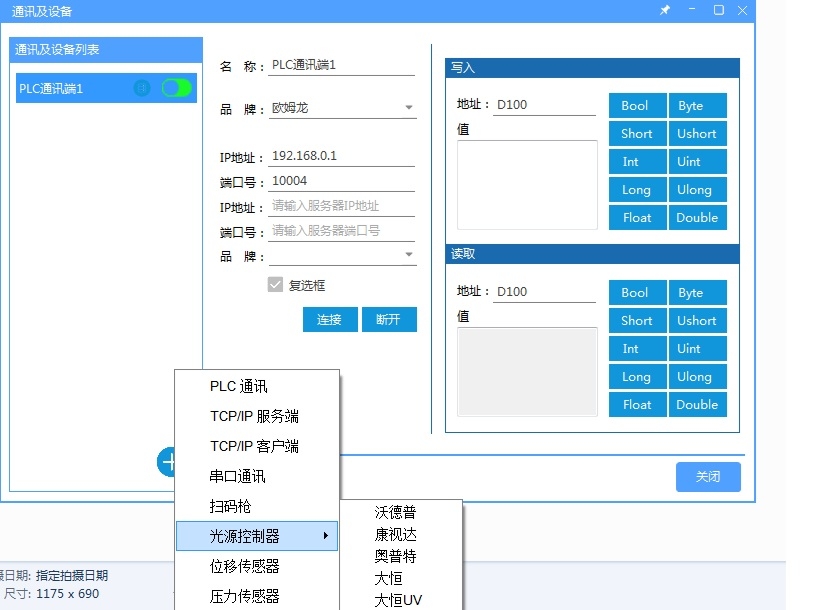Click the pin window icon
Viewport: 819px width, 610px height.
point(665,10)
